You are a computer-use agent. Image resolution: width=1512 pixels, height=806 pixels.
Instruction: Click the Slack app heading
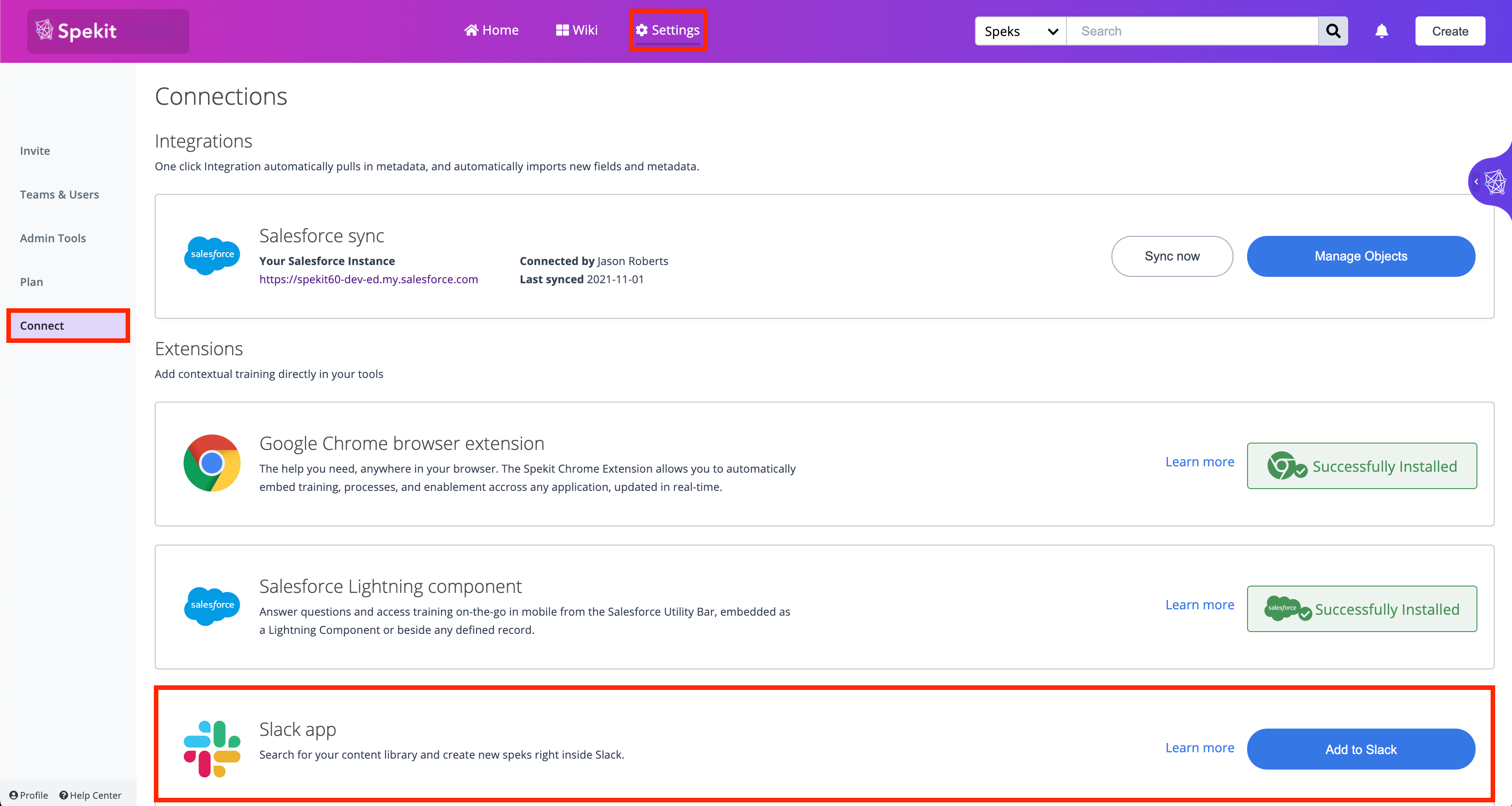coord(298,729)
